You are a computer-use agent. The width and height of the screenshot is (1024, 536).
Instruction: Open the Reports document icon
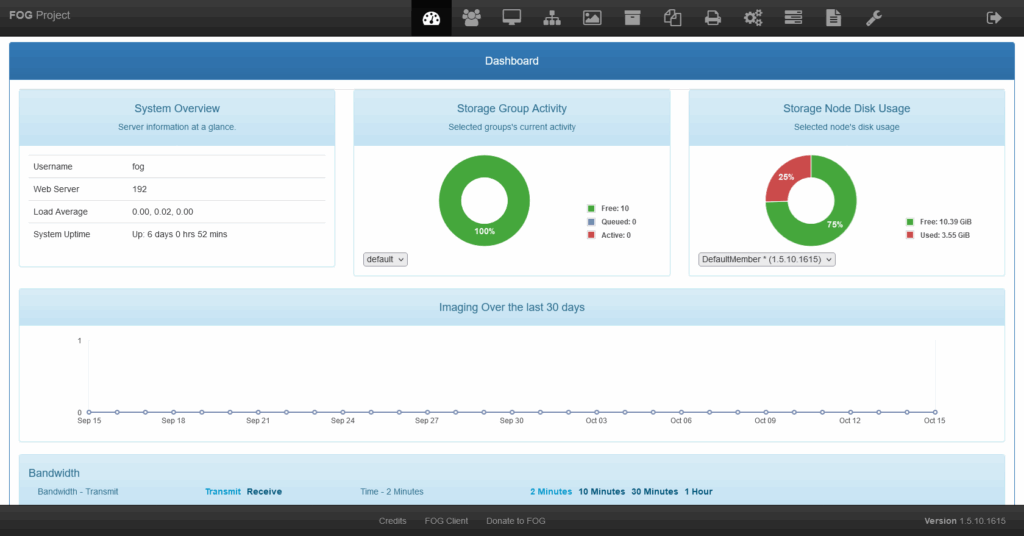click(833, 18)
